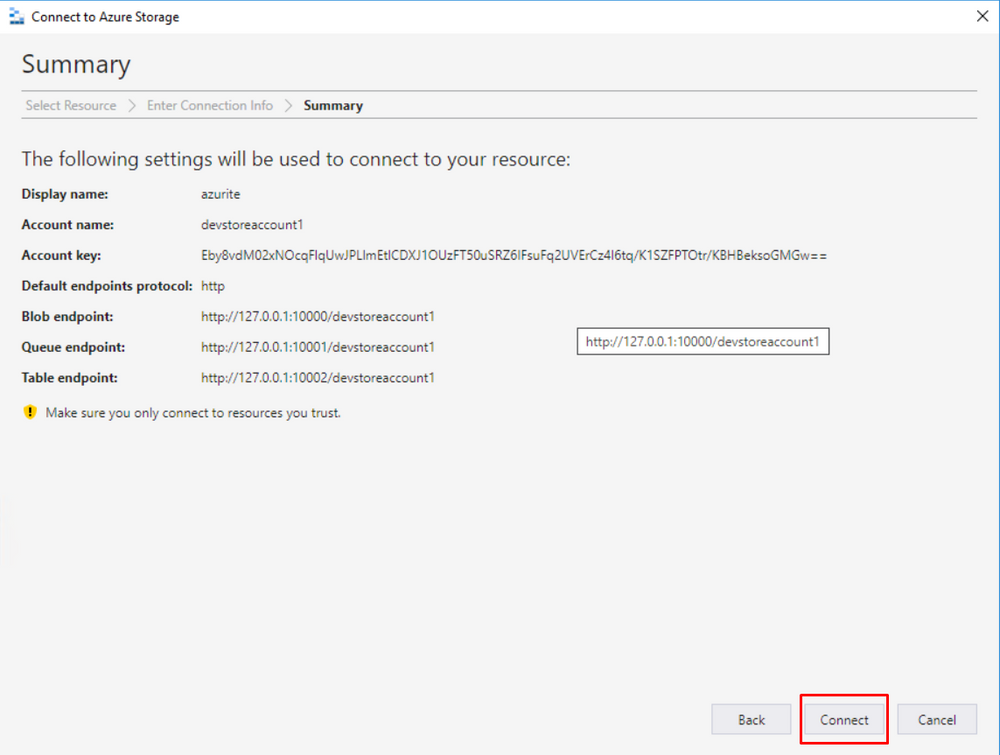Screen dimensions: 1000x755
Task: Click the account key value string
Action: [x=514, y=255]
